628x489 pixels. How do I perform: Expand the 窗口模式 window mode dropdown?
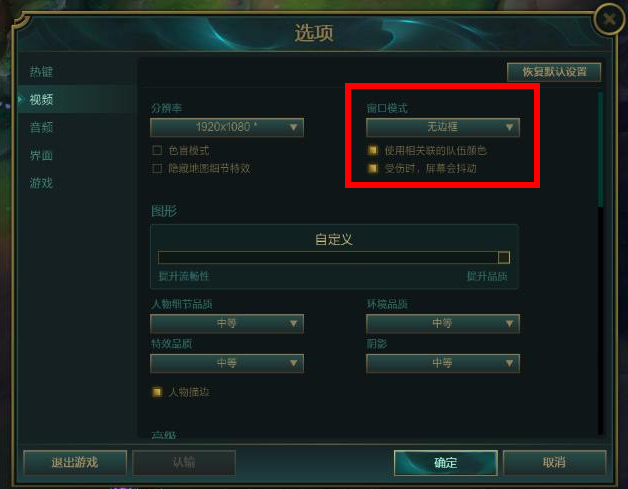[443, 127]
